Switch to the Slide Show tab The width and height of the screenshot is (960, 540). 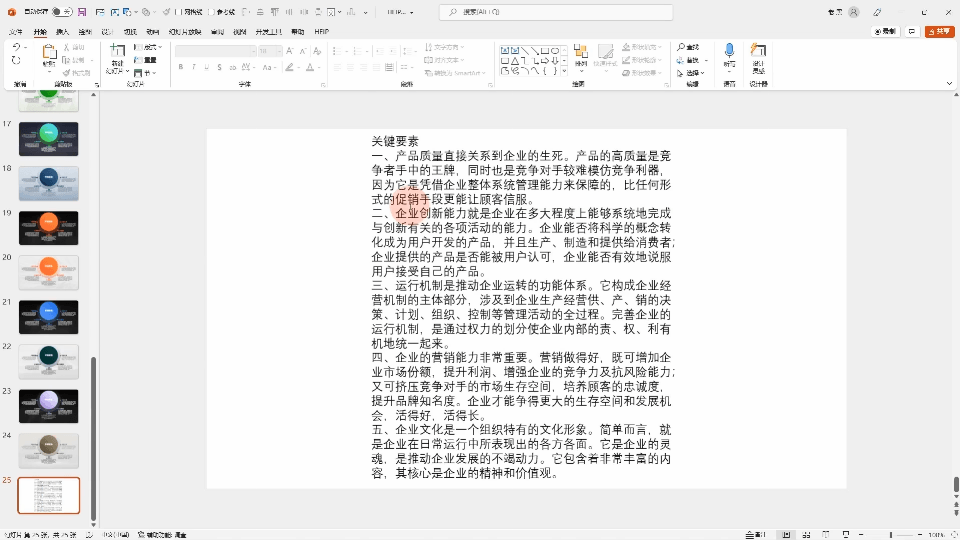(184, 32)
